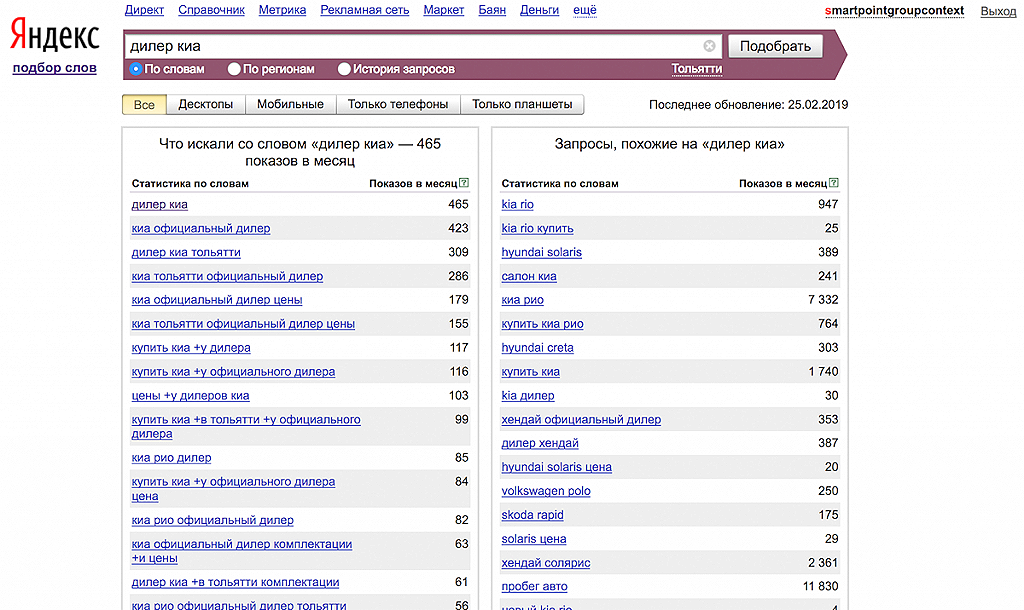Image resolution: width=1024 pixels, height=610 pixels.
Task: Switch to the 'Десктопы' tab
Action: tap(206, 104)
